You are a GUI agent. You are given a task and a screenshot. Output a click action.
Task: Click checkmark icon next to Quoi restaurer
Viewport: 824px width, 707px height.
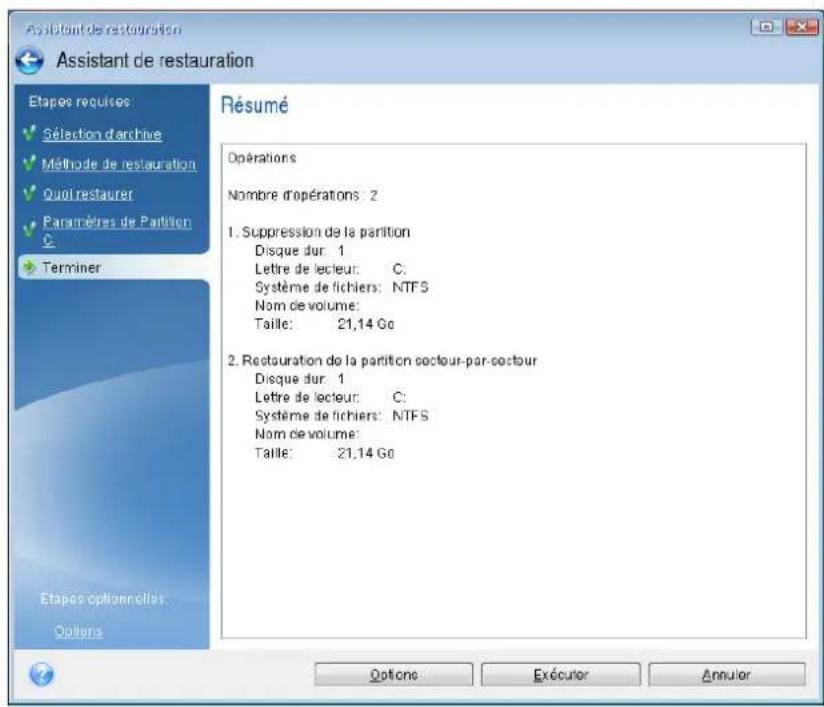[x=29, y=192]
